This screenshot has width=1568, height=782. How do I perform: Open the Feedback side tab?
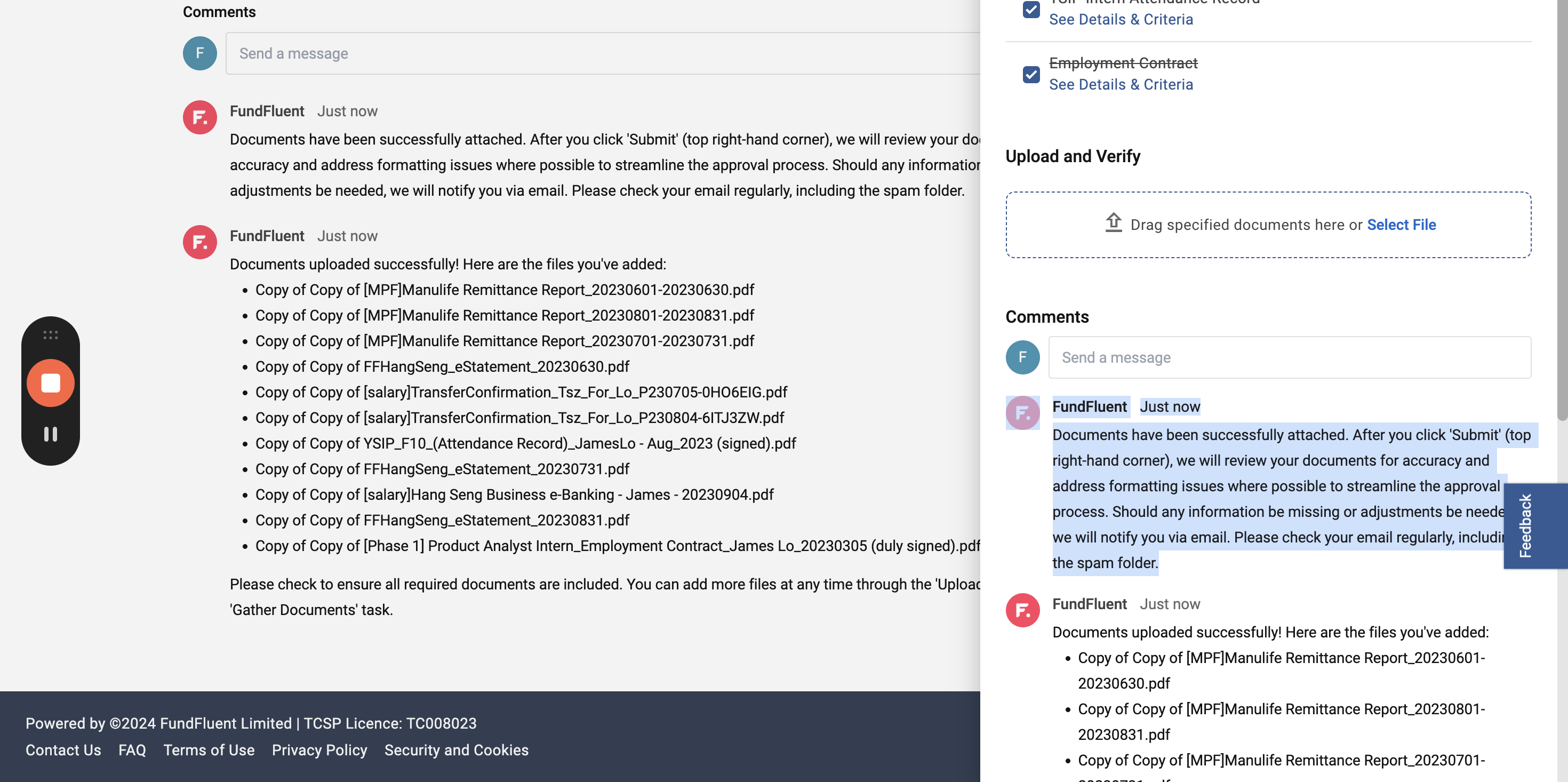point(1535,526)
